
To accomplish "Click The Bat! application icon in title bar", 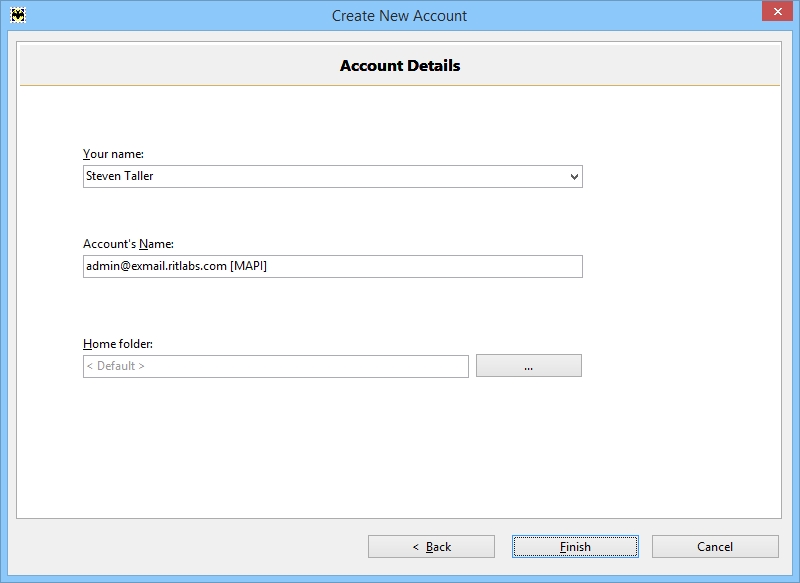I will (x=17, y=15).
